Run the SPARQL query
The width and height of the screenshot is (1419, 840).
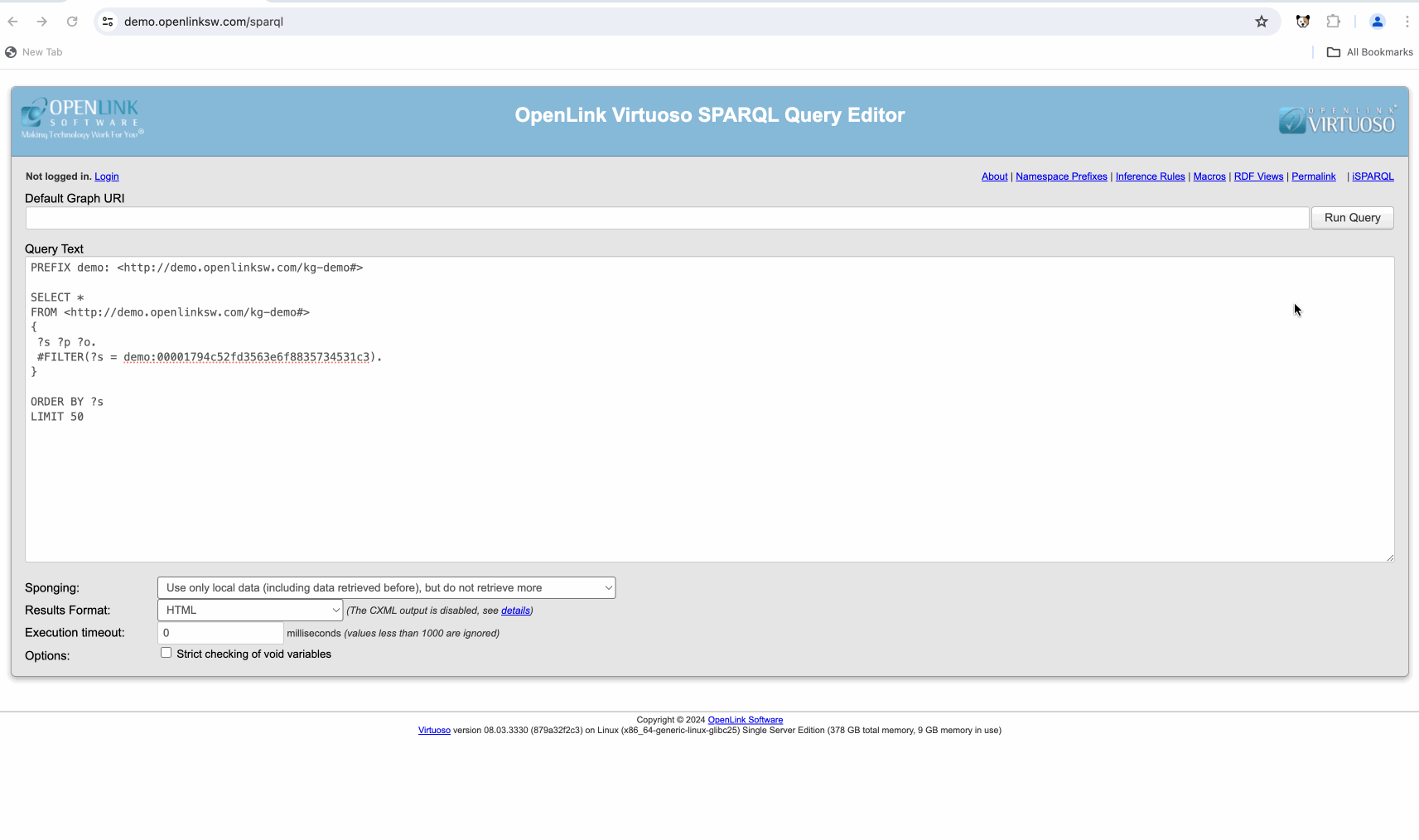1352,218
